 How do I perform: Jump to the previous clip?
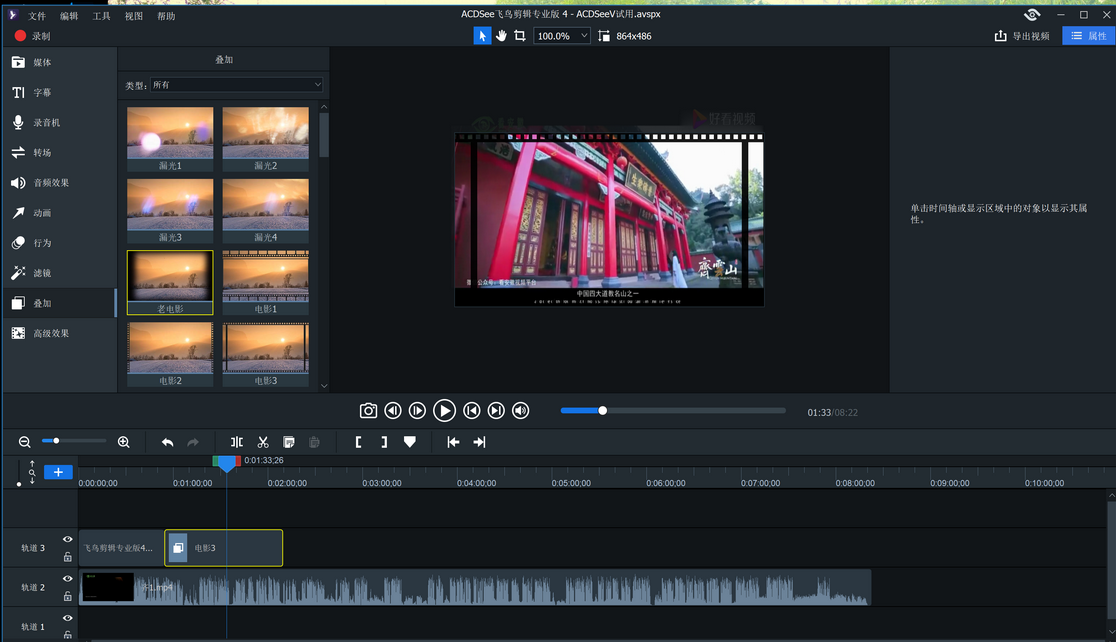(471, 411)
